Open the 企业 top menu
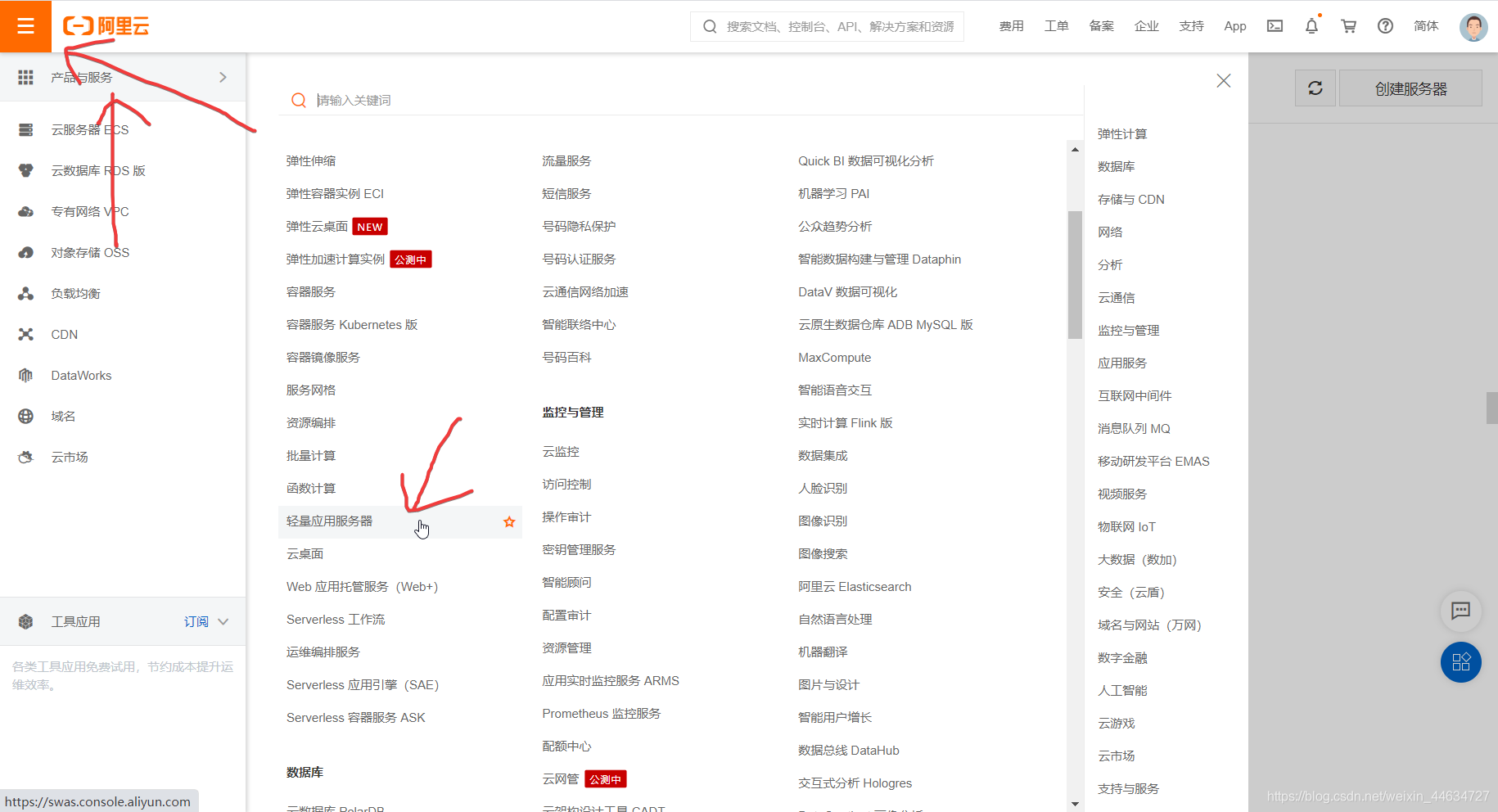 (x=1146, y=26)
